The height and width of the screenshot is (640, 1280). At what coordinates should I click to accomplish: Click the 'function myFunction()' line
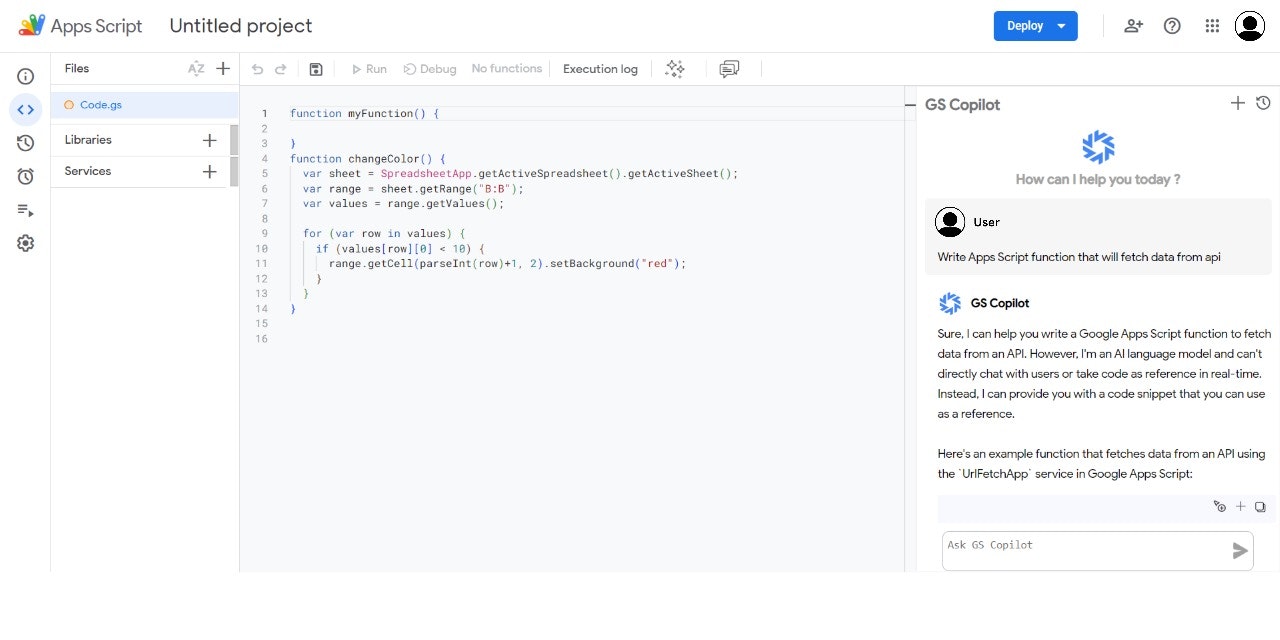tap(365, 114)
